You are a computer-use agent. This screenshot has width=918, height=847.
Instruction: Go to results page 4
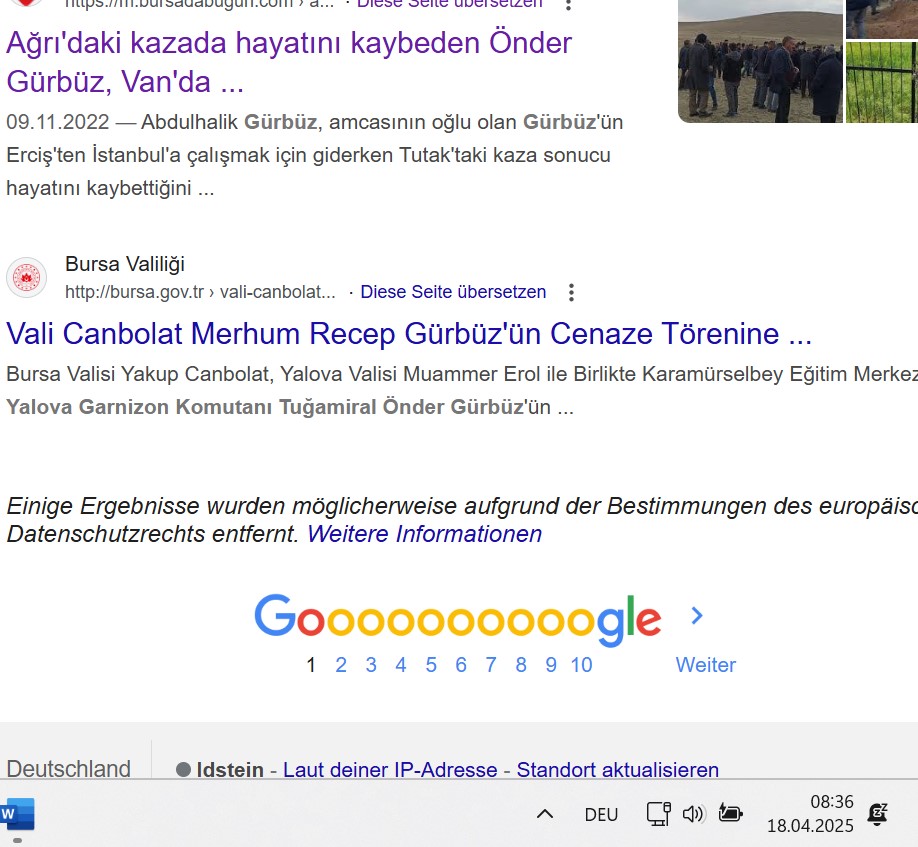(400, 665)
